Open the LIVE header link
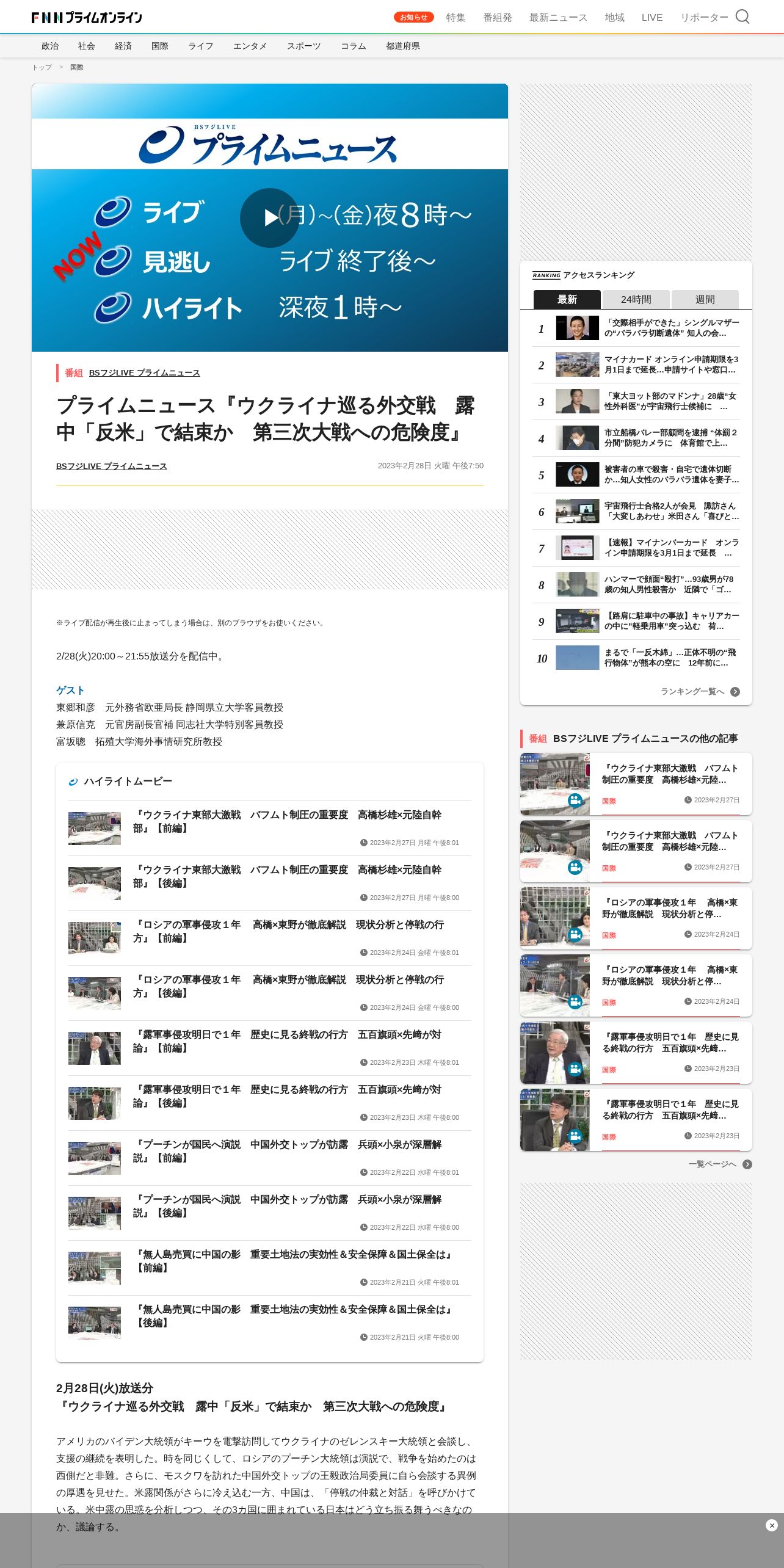This screenshot has height=1568, width=784. (652, 18)
